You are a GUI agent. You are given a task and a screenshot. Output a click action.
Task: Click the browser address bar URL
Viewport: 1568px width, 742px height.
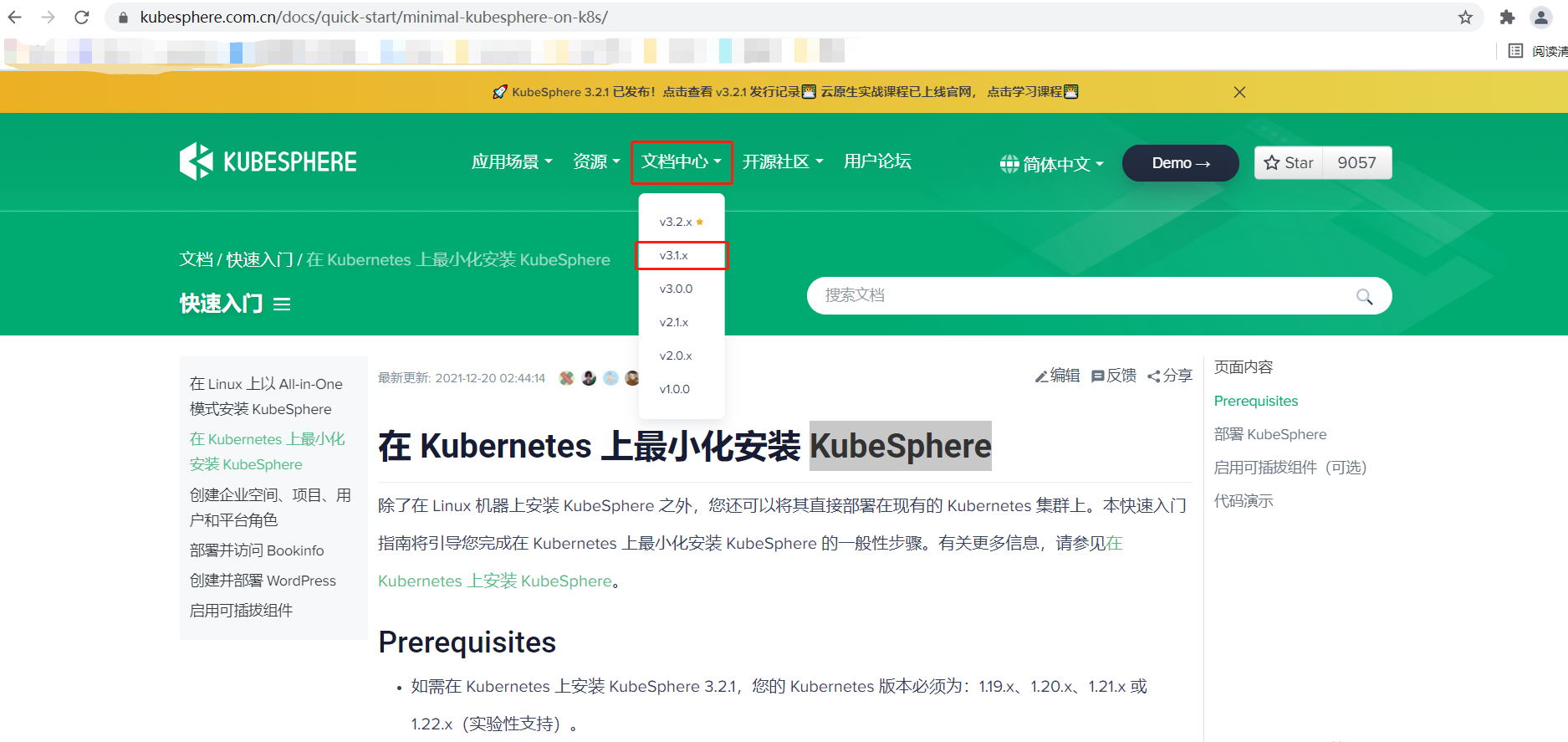tap(374, 17)
